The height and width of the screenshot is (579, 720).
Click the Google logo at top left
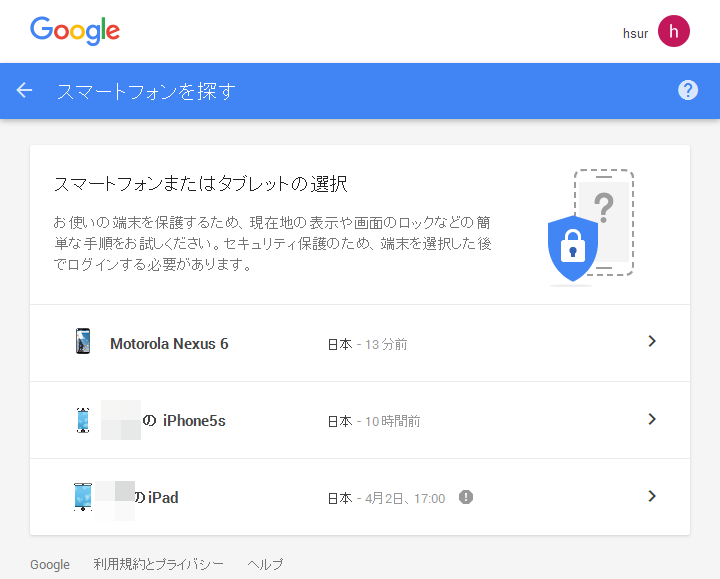[x=75, y=31]
